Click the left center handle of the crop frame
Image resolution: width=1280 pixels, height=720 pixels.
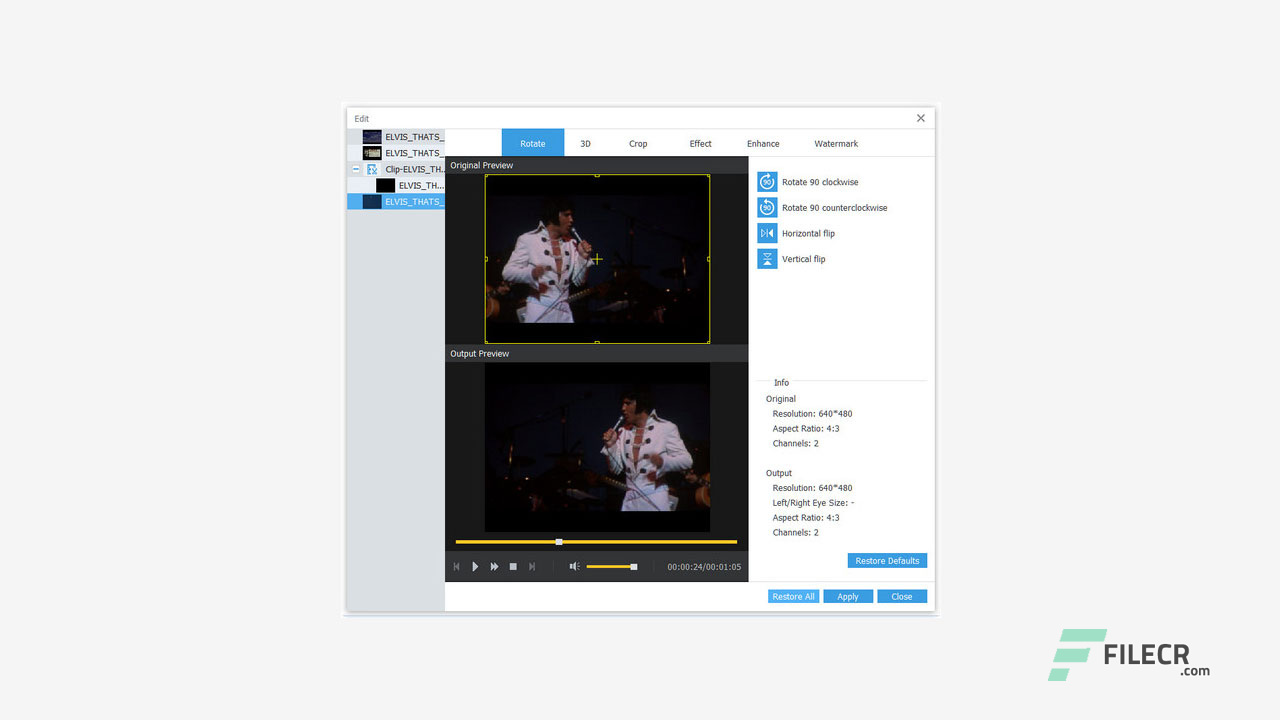point(486,259)
